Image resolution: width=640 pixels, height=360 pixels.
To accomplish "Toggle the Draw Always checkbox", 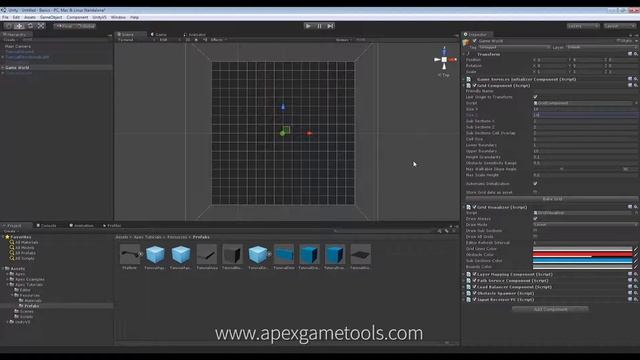I will [535, 219].
